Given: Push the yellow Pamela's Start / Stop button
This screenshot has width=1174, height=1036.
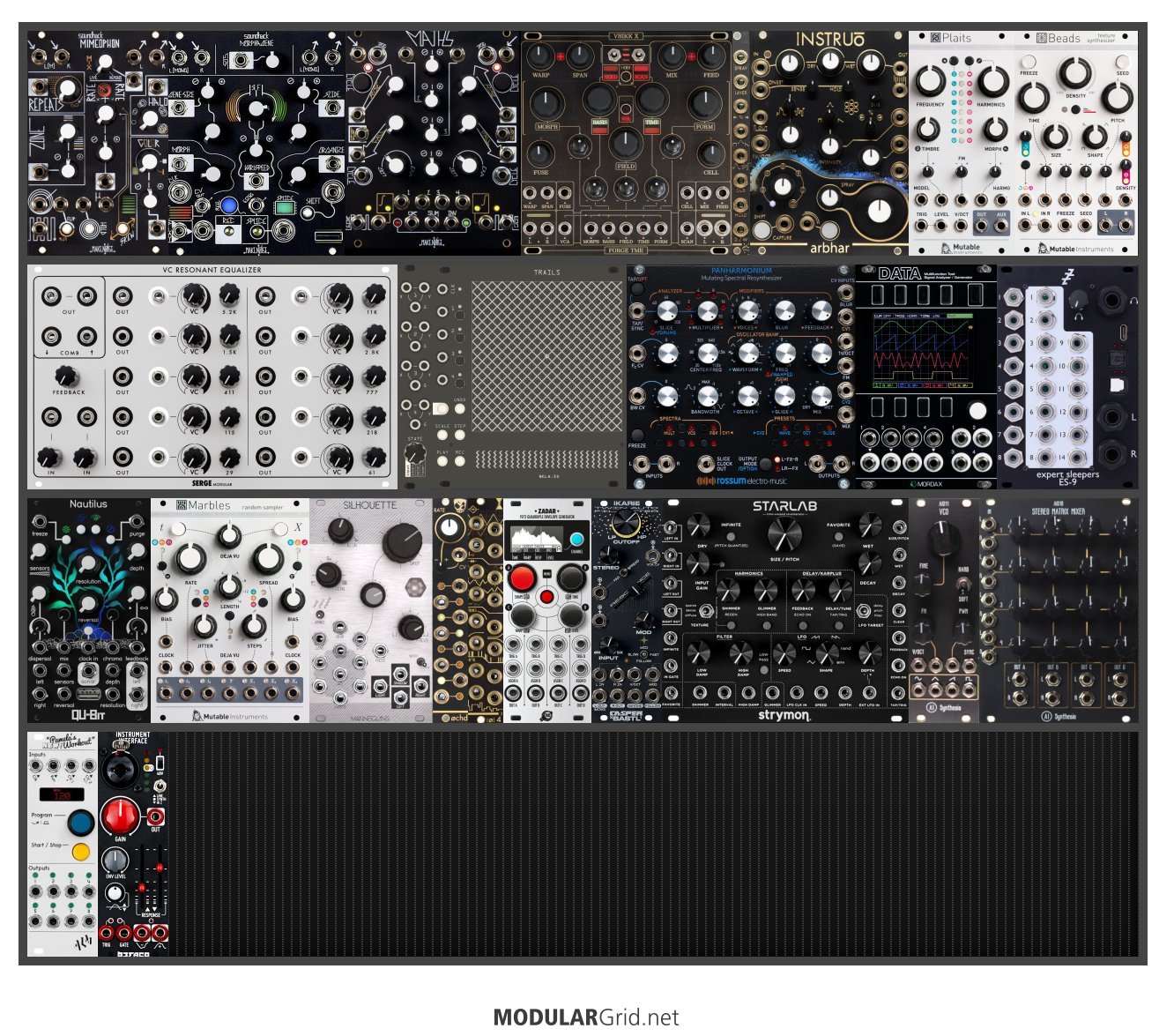Looking at the screenshot, I should (80, 853).
